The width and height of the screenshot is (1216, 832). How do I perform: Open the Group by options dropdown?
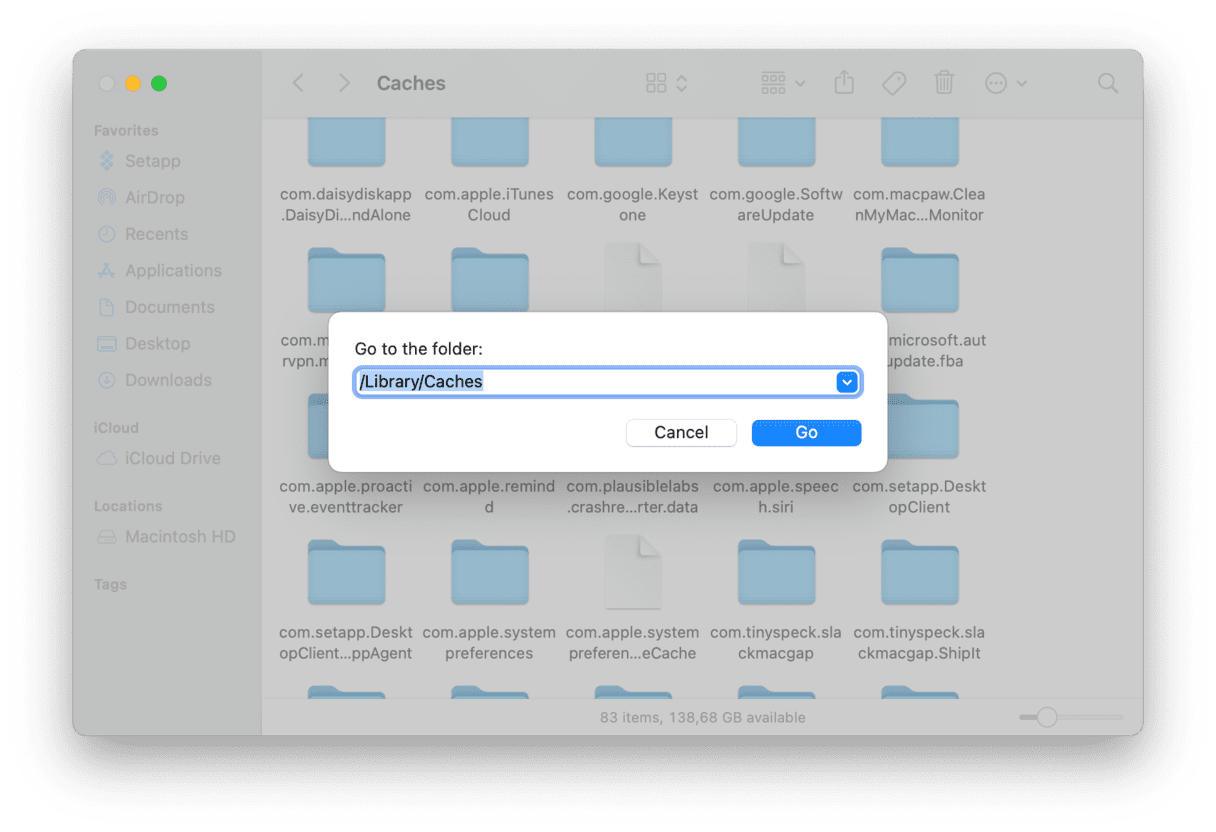(x=783, y=83)
